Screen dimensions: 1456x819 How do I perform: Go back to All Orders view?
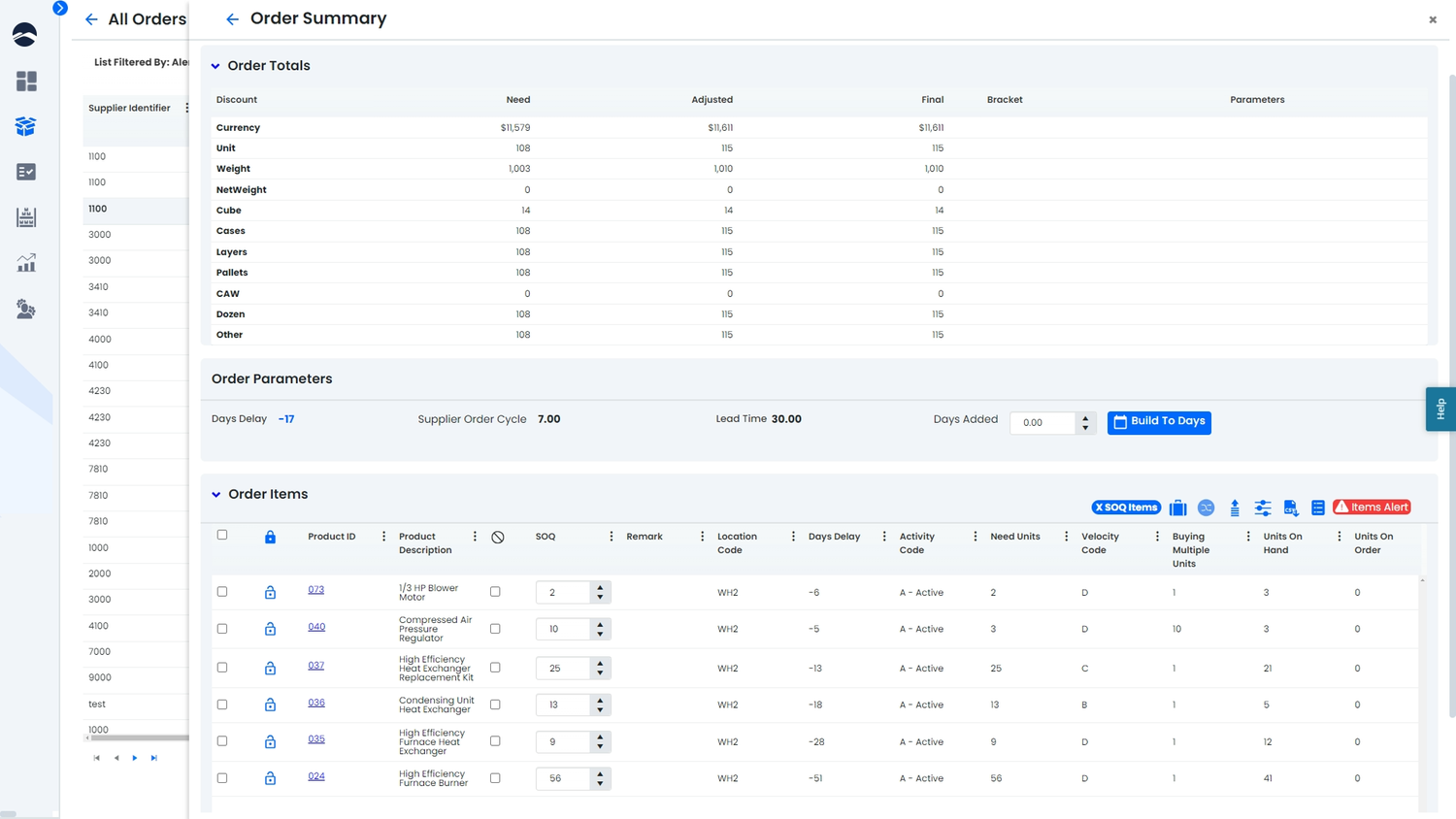point(91,18)
